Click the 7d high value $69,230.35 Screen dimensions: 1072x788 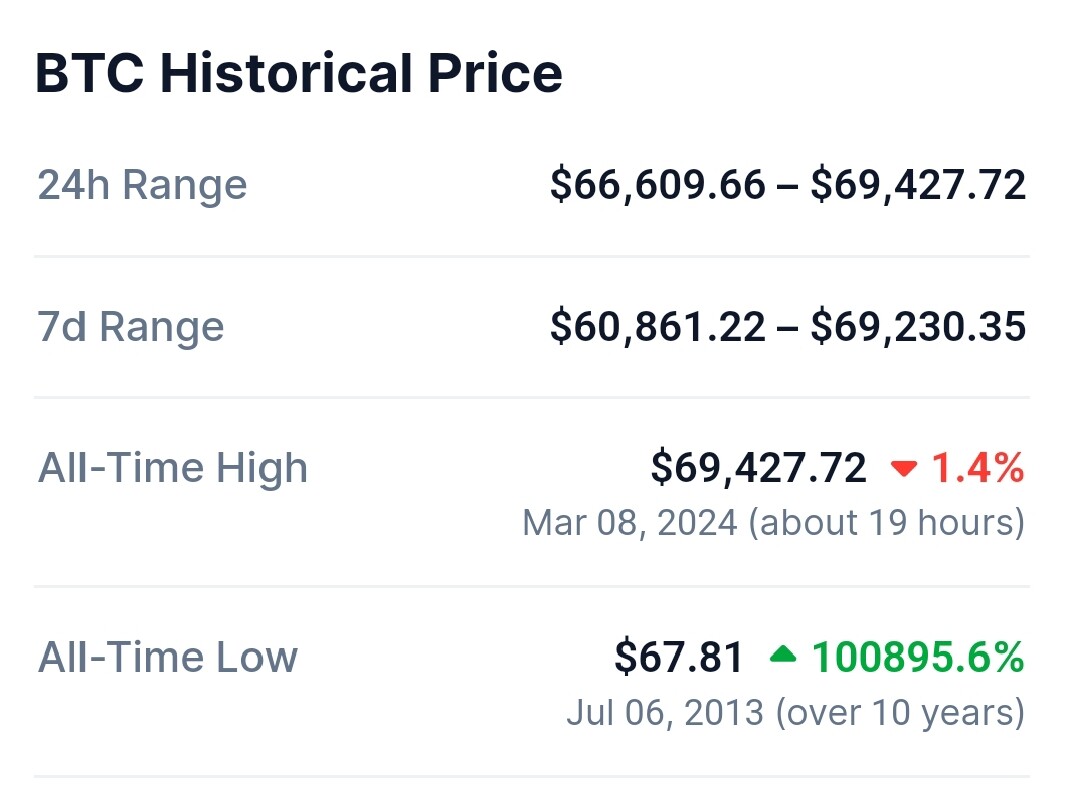[918, 327]
